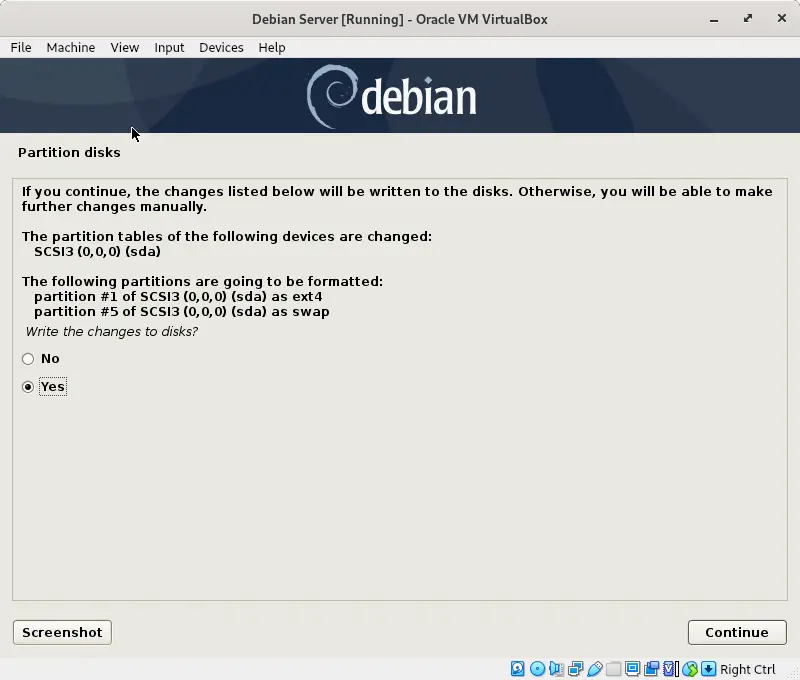Open the Input menu
The height and width of the screenshot is (680, 800).
coord(169,47)
